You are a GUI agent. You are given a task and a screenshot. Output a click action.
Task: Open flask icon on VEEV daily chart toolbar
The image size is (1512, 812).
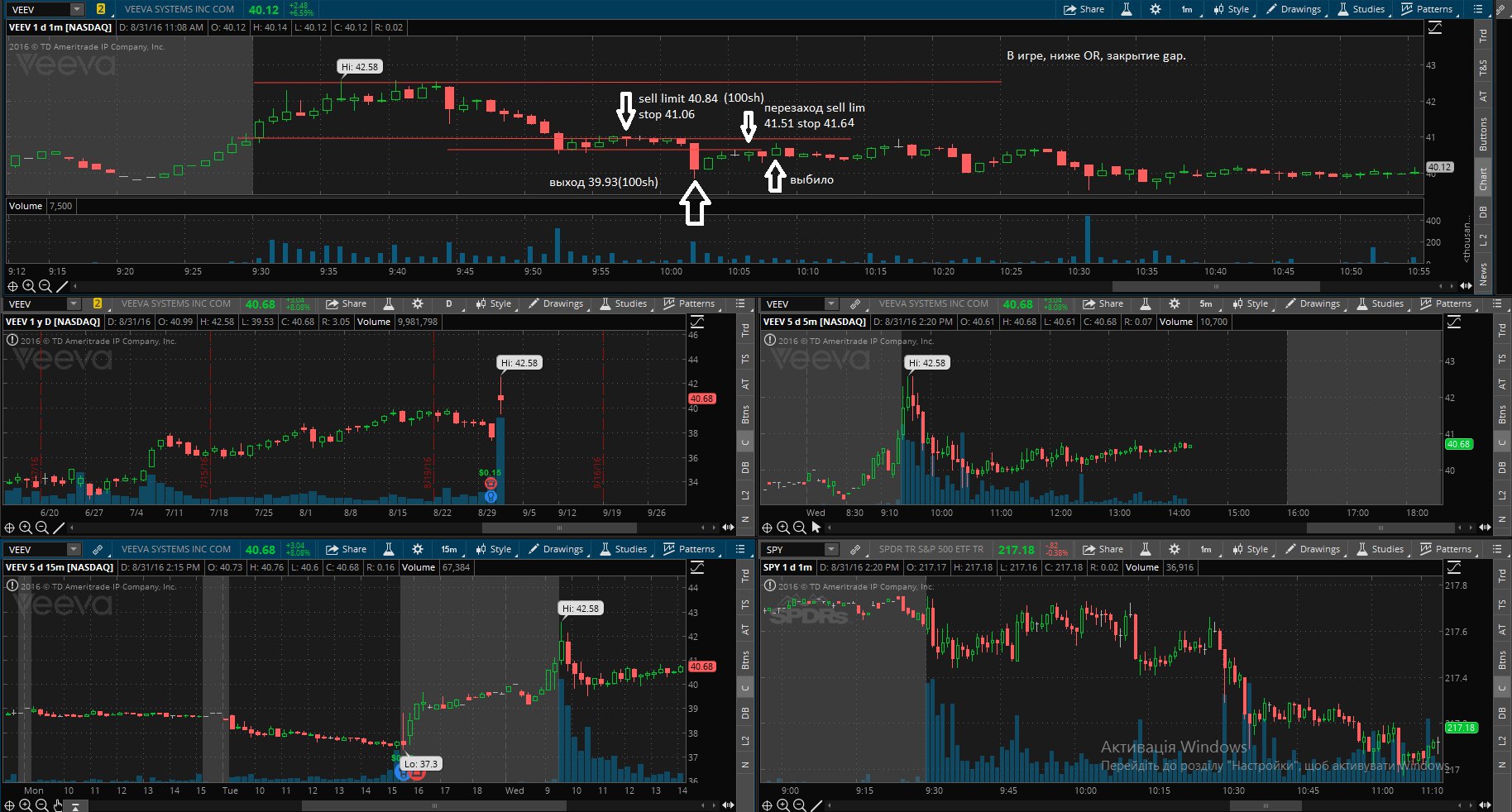[389, 303]
